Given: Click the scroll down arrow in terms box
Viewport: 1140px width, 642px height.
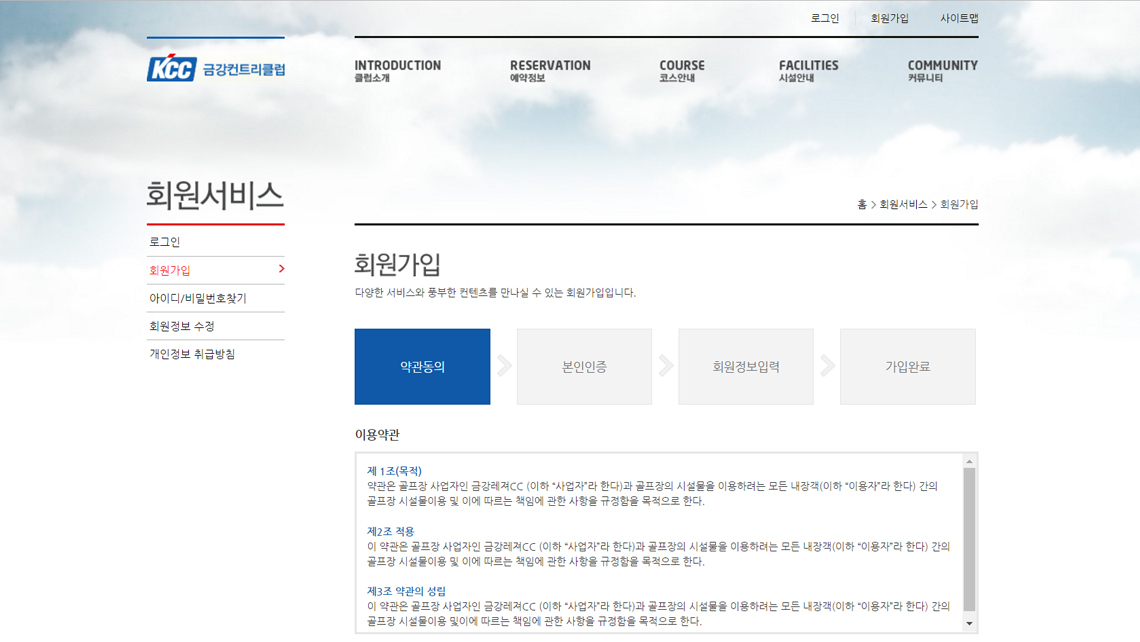Looking at the screenshot, I should [968, 624].
